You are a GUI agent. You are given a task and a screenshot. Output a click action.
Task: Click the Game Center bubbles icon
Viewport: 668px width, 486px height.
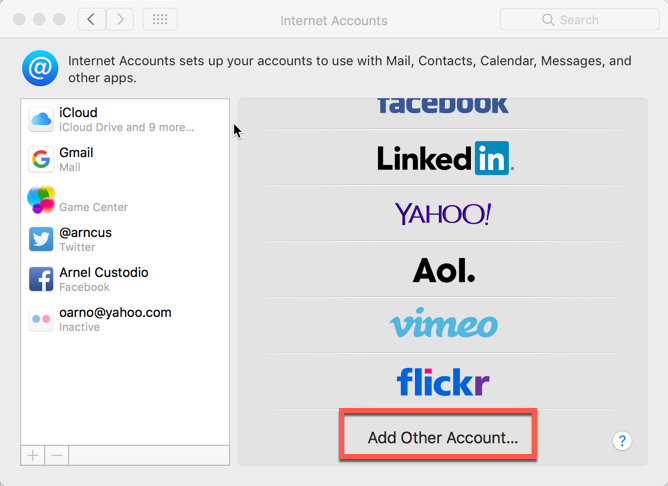click(41, 200)
